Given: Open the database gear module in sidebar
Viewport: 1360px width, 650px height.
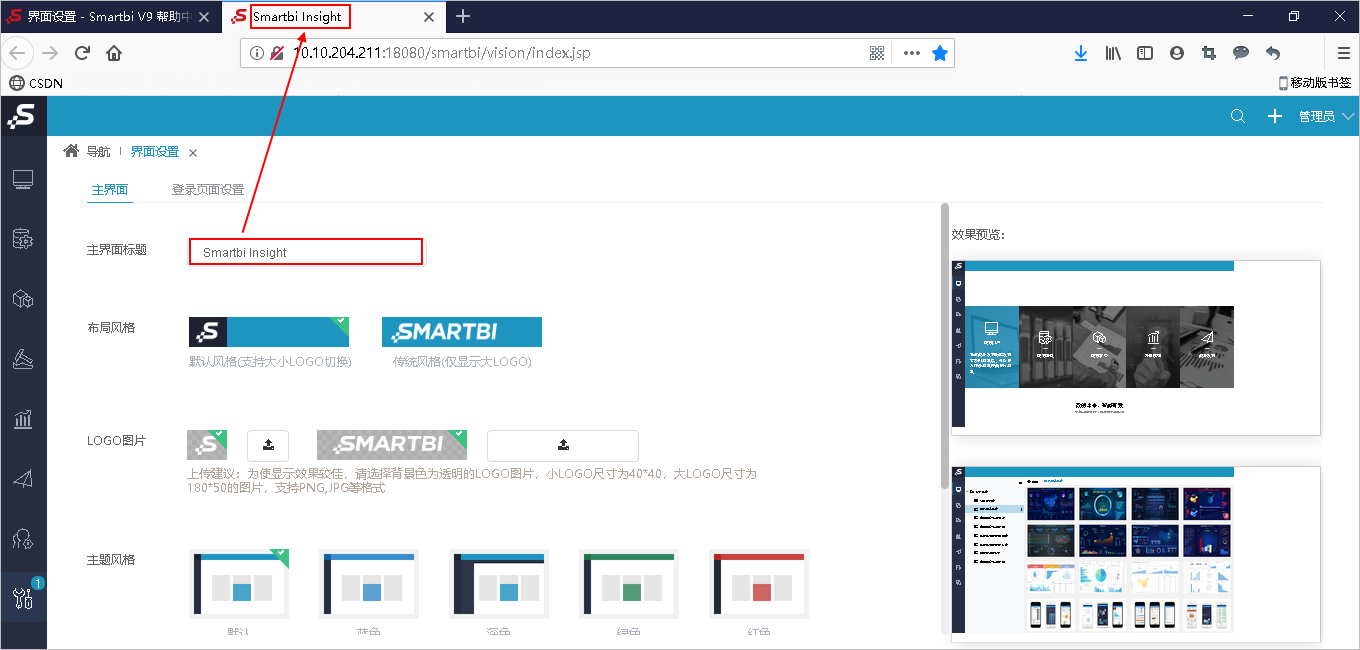Looking at the screenshot, I should [x=23, y=240].
